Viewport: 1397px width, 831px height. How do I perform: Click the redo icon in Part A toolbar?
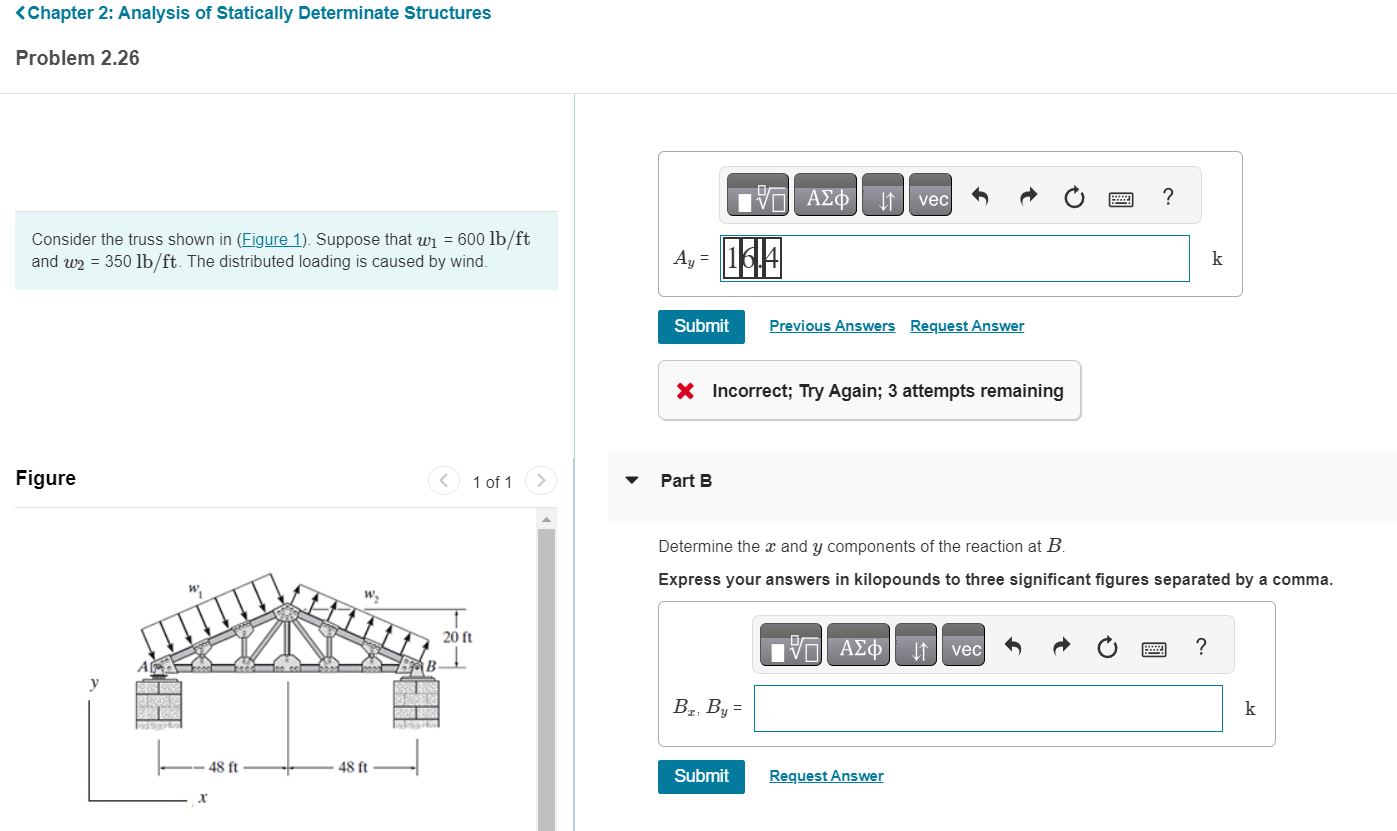(x=1028, y=194)
